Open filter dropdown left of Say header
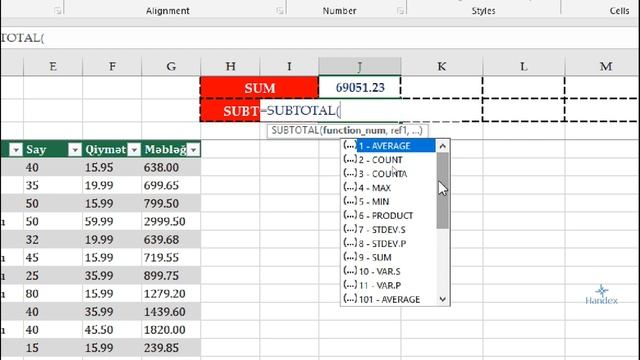This screenshot has width=640, height=360. click(x=16, y=150)
